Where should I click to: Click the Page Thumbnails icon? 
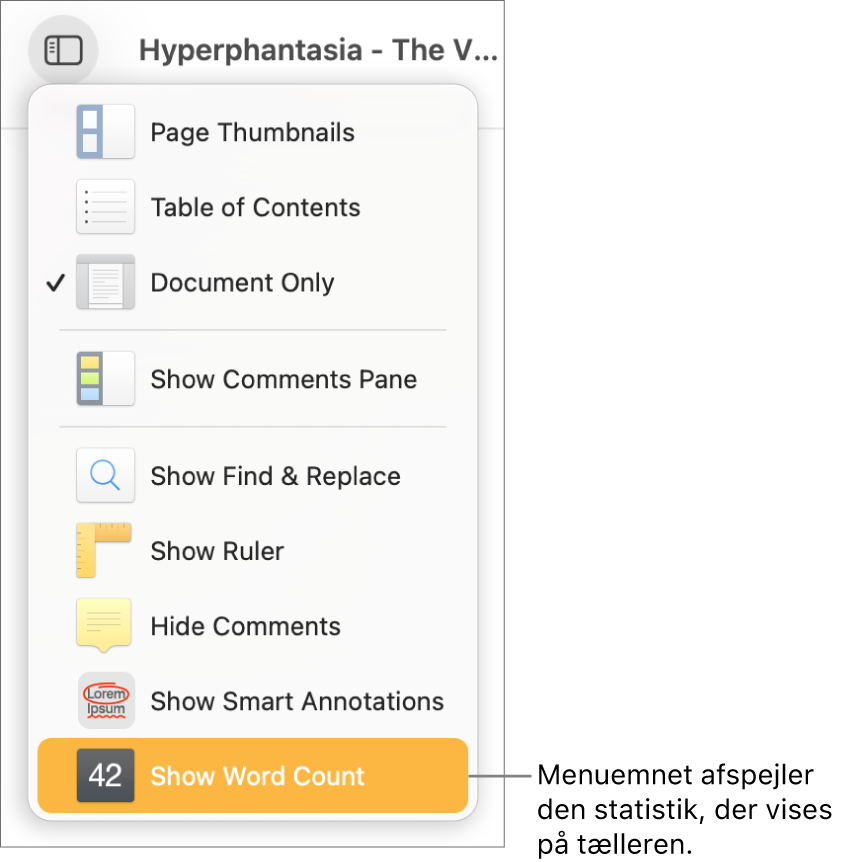(105, 132)
